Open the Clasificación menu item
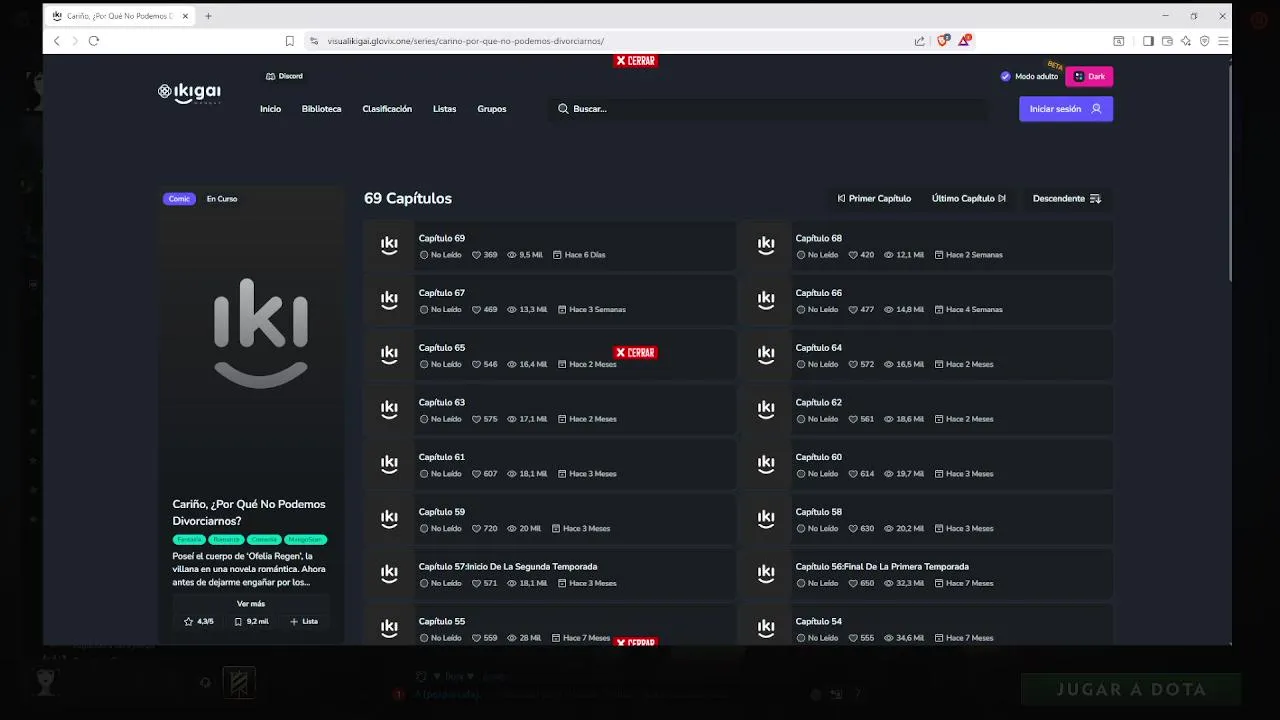The image size is (1280, 720). click(387, 109)
